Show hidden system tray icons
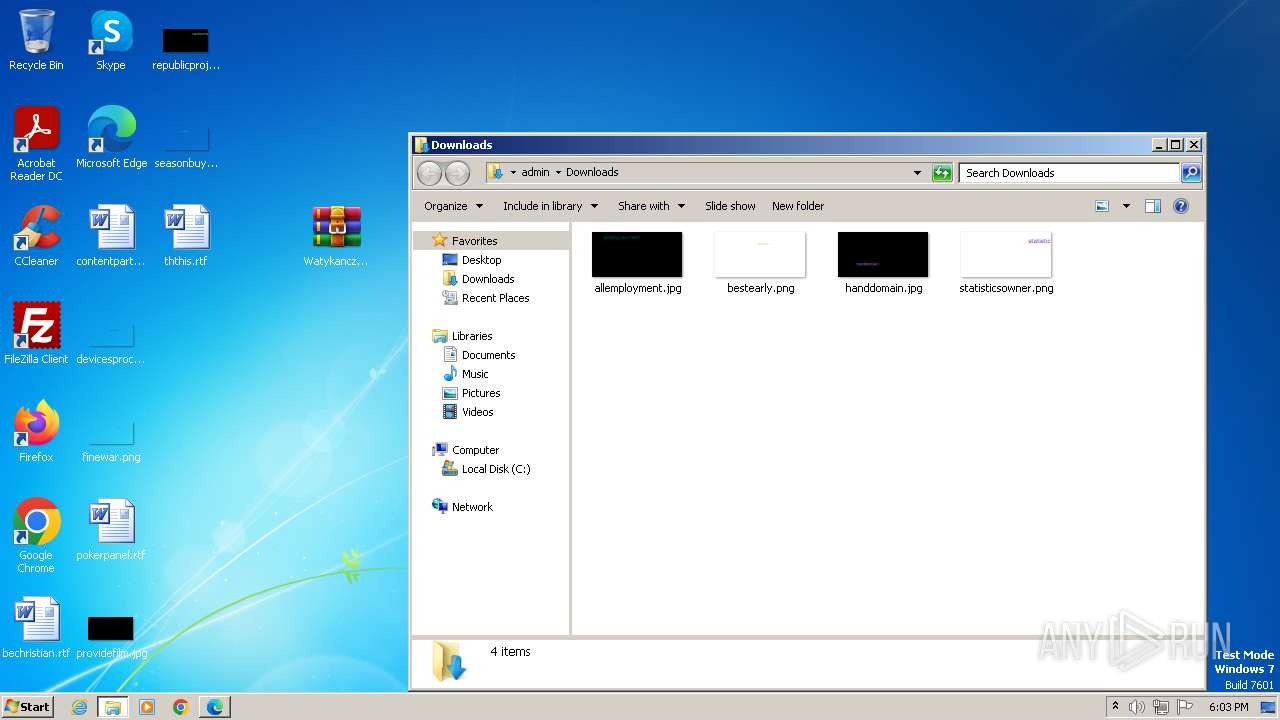This screenshot has width=1280, height=720. point(1115,706)
